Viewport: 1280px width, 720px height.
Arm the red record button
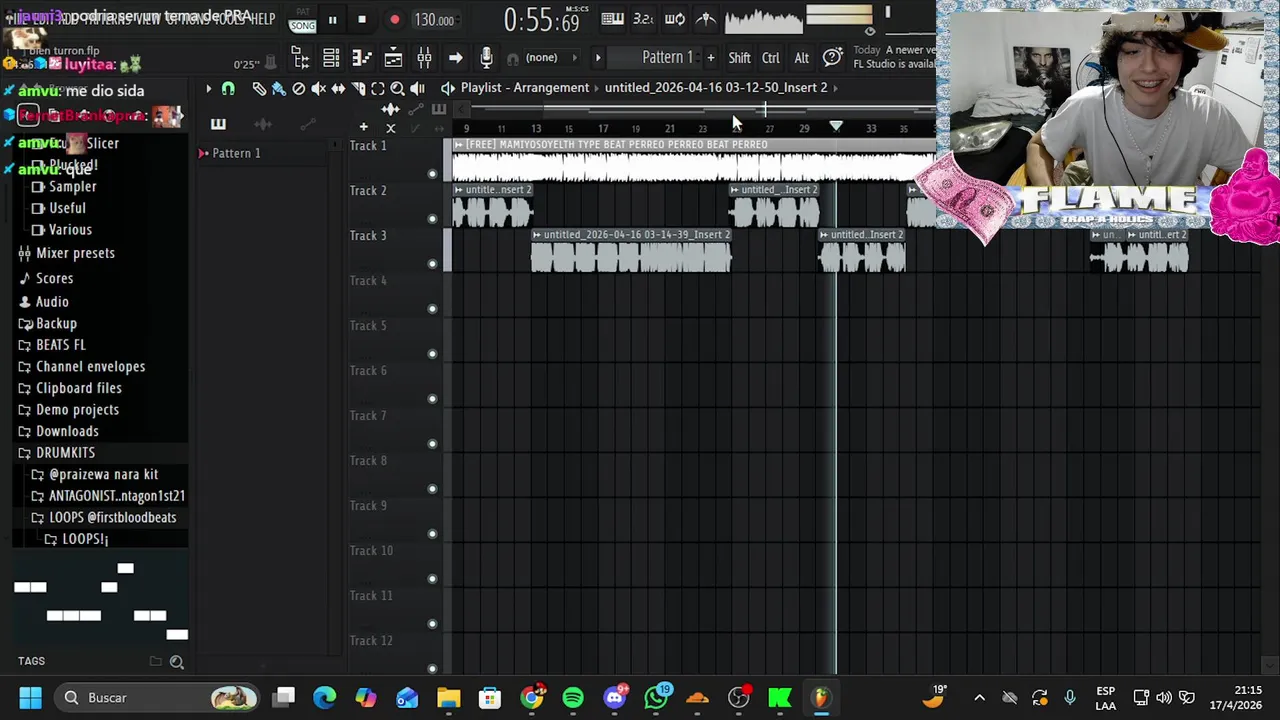click(394, 19)
